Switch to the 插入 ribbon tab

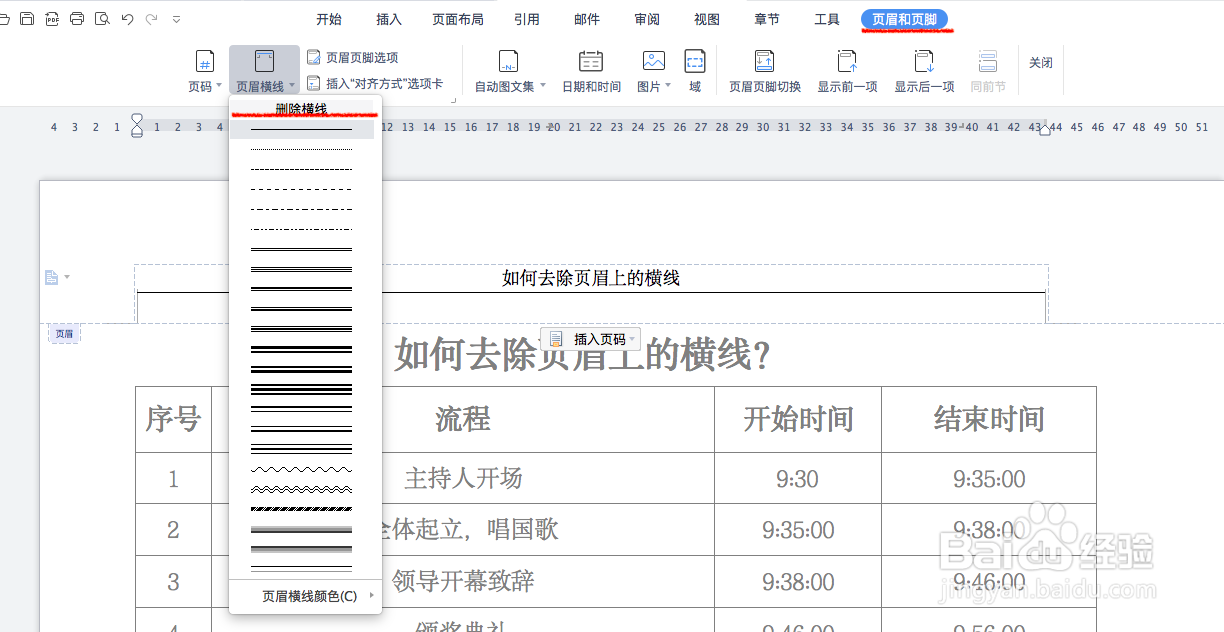click(388, 18)
